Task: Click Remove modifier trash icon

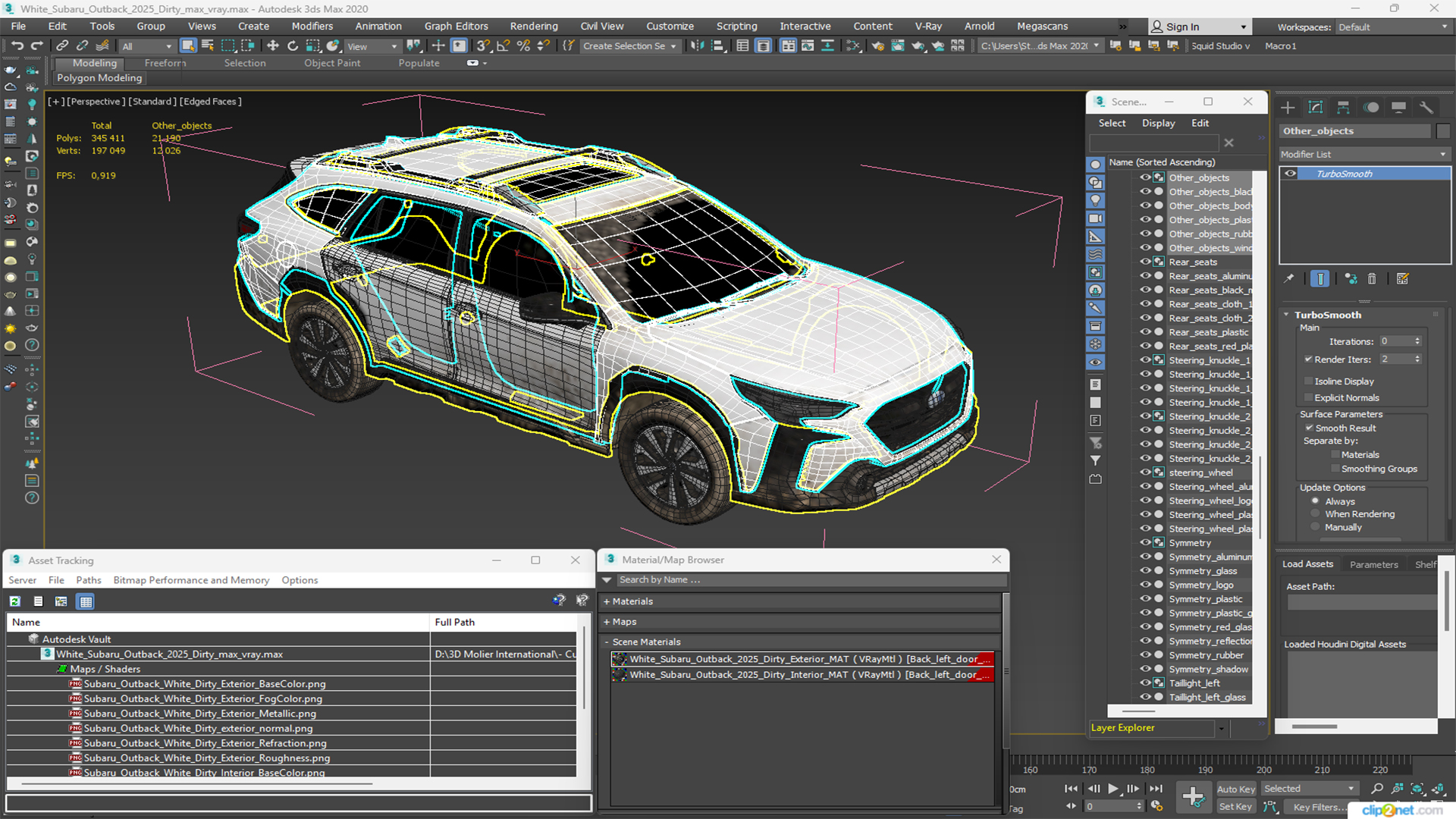Action: pyautogui.click(x=1372, y=279)
